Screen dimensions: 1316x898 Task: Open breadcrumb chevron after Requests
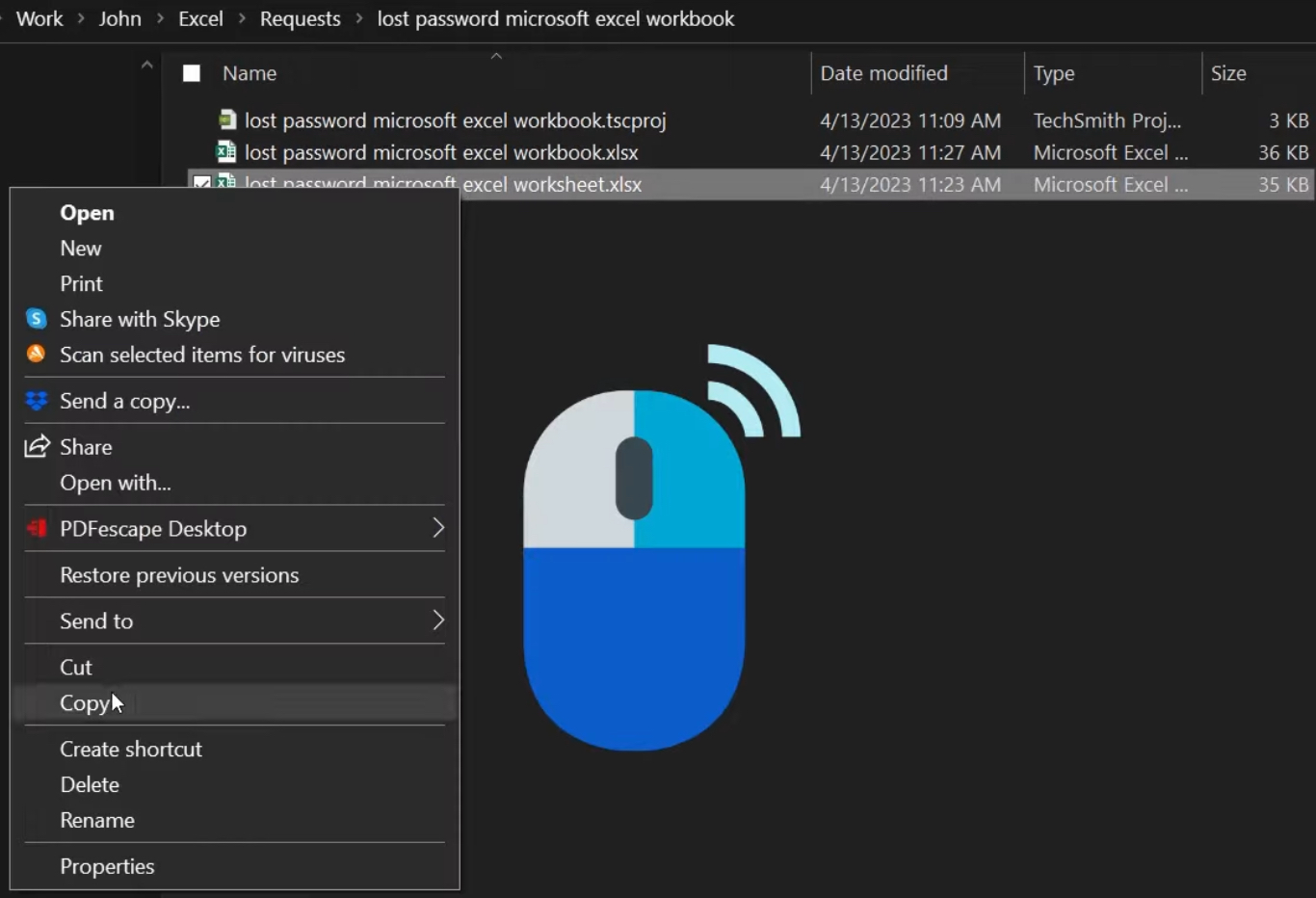359,18
